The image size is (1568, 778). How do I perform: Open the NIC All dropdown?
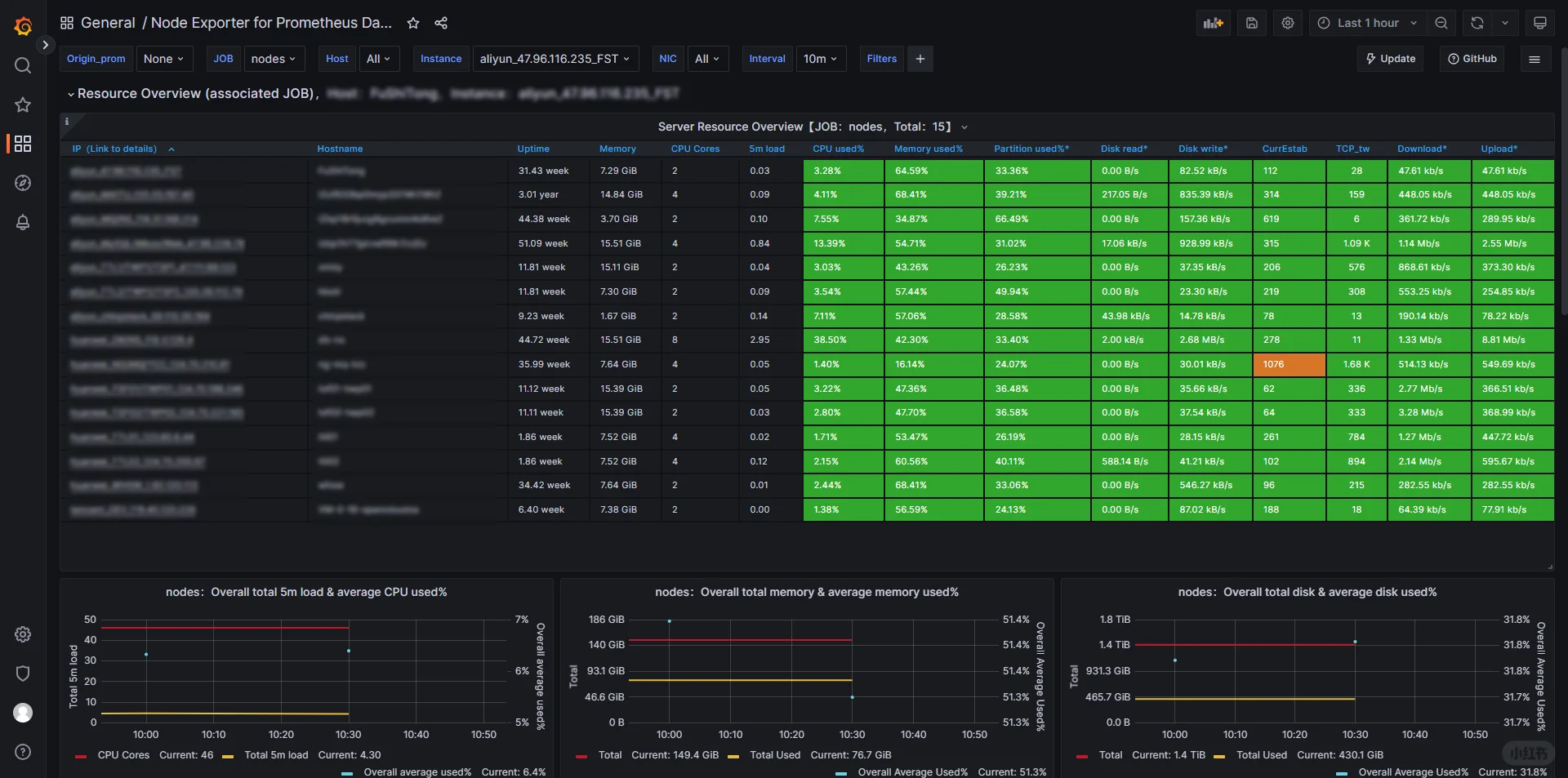point(707,59)
